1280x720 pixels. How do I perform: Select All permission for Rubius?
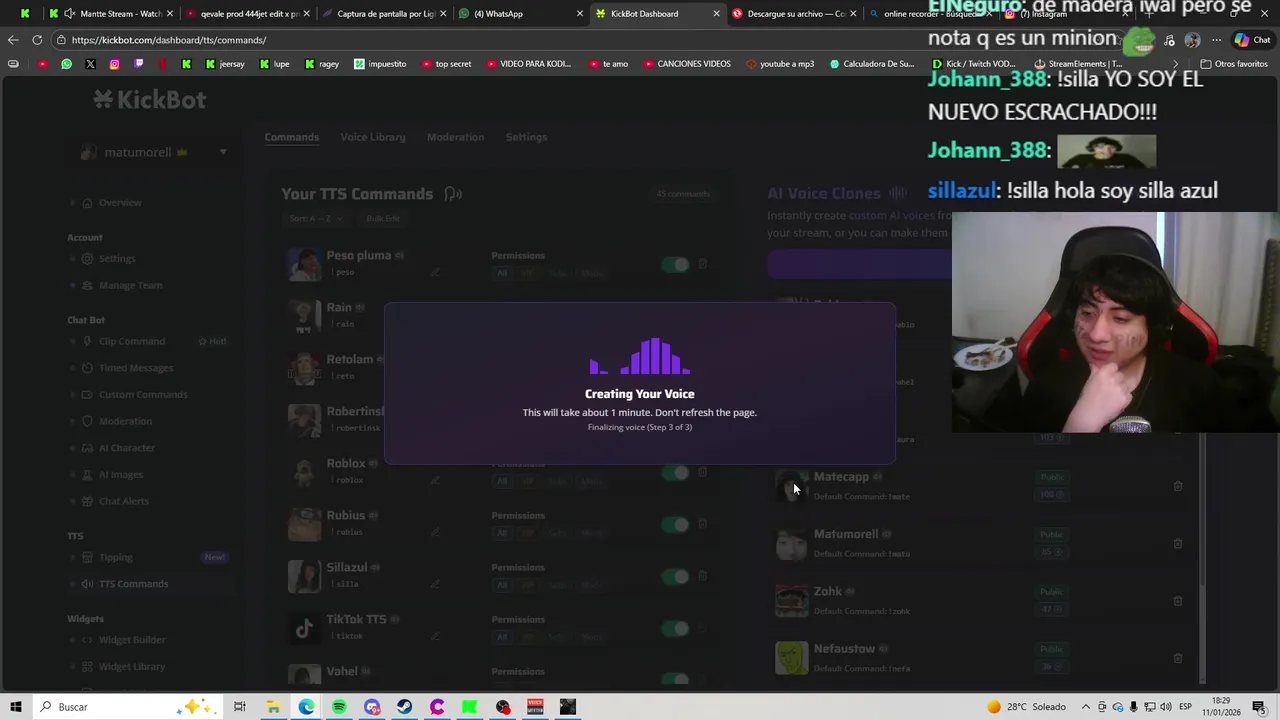coord(502,533)
